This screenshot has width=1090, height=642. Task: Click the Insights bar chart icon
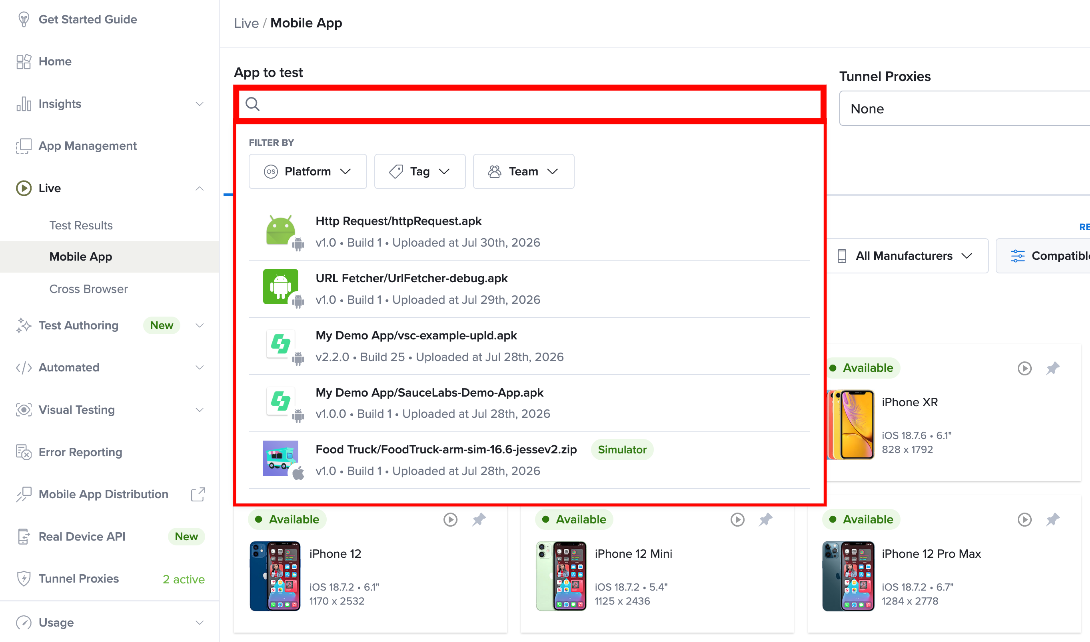(24, 104)
